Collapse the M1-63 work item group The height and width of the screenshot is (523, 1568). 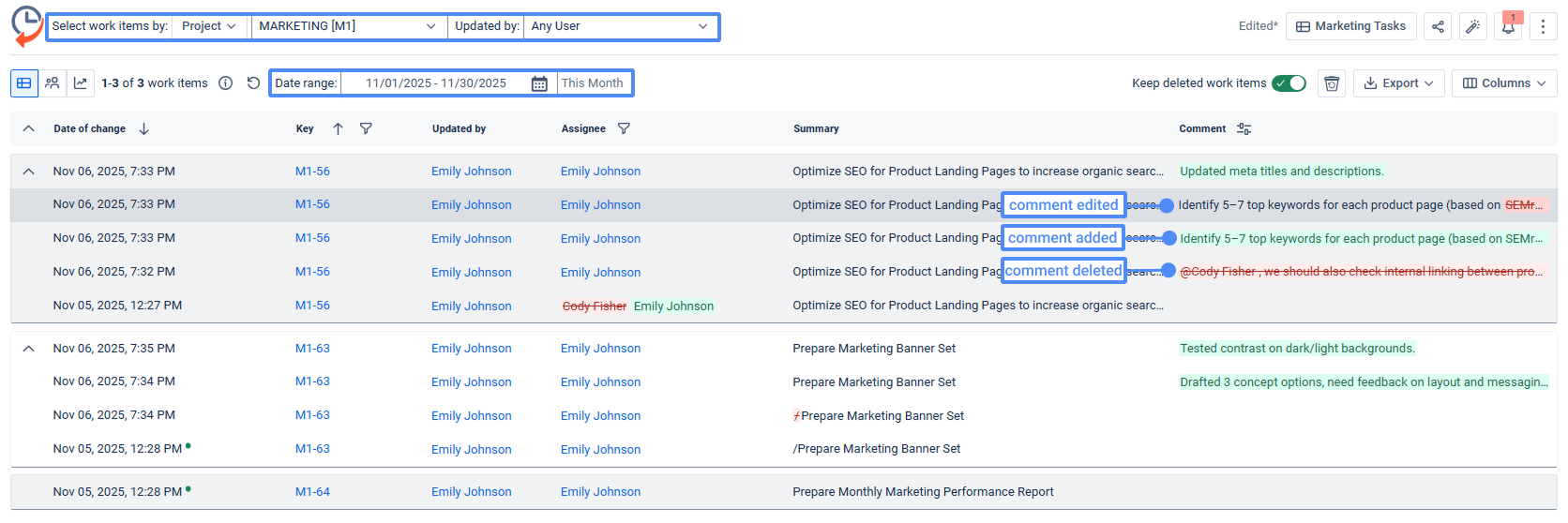click(x=28, y=349)
